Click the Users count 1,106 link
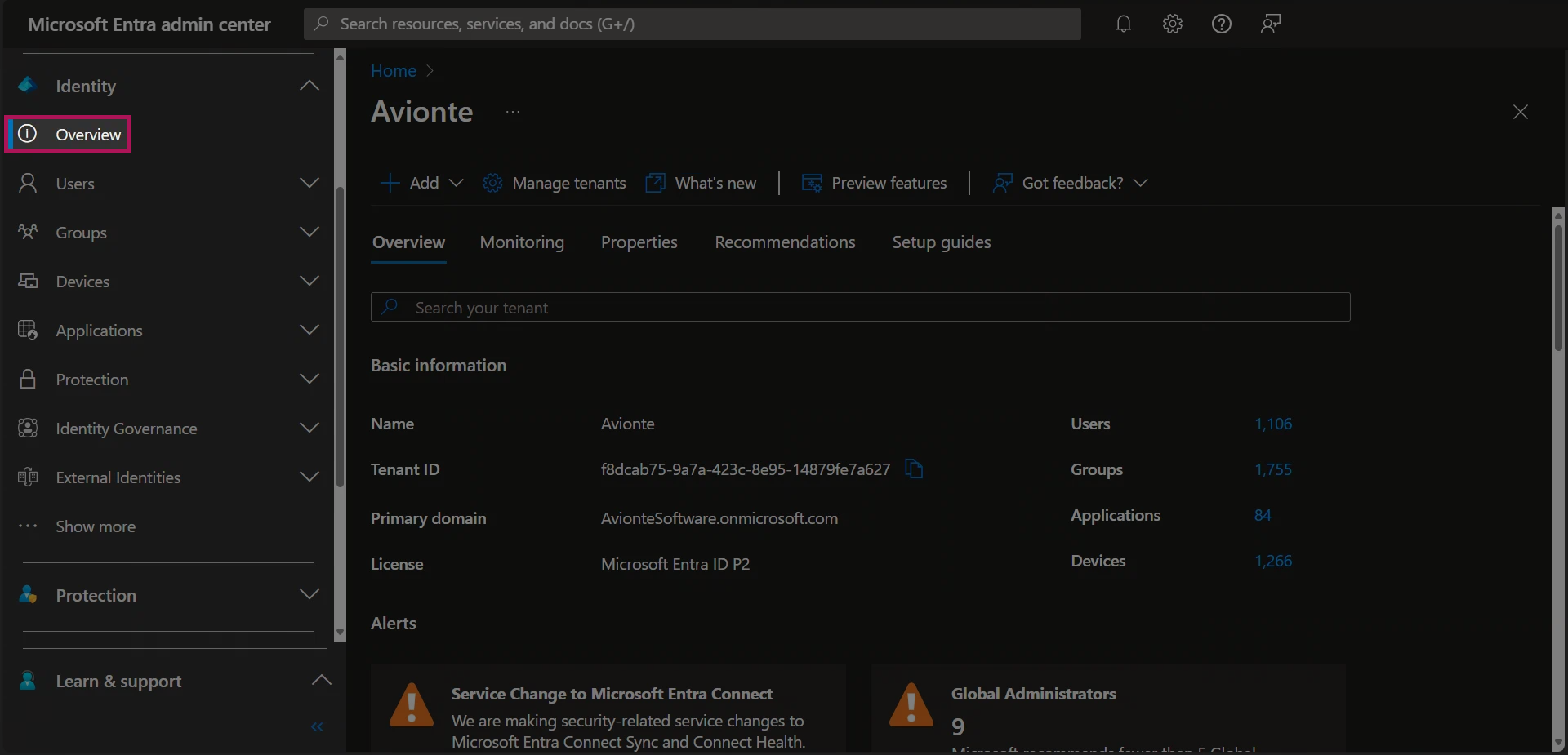Screen dimensions: 1568x755 point(1273,424)
